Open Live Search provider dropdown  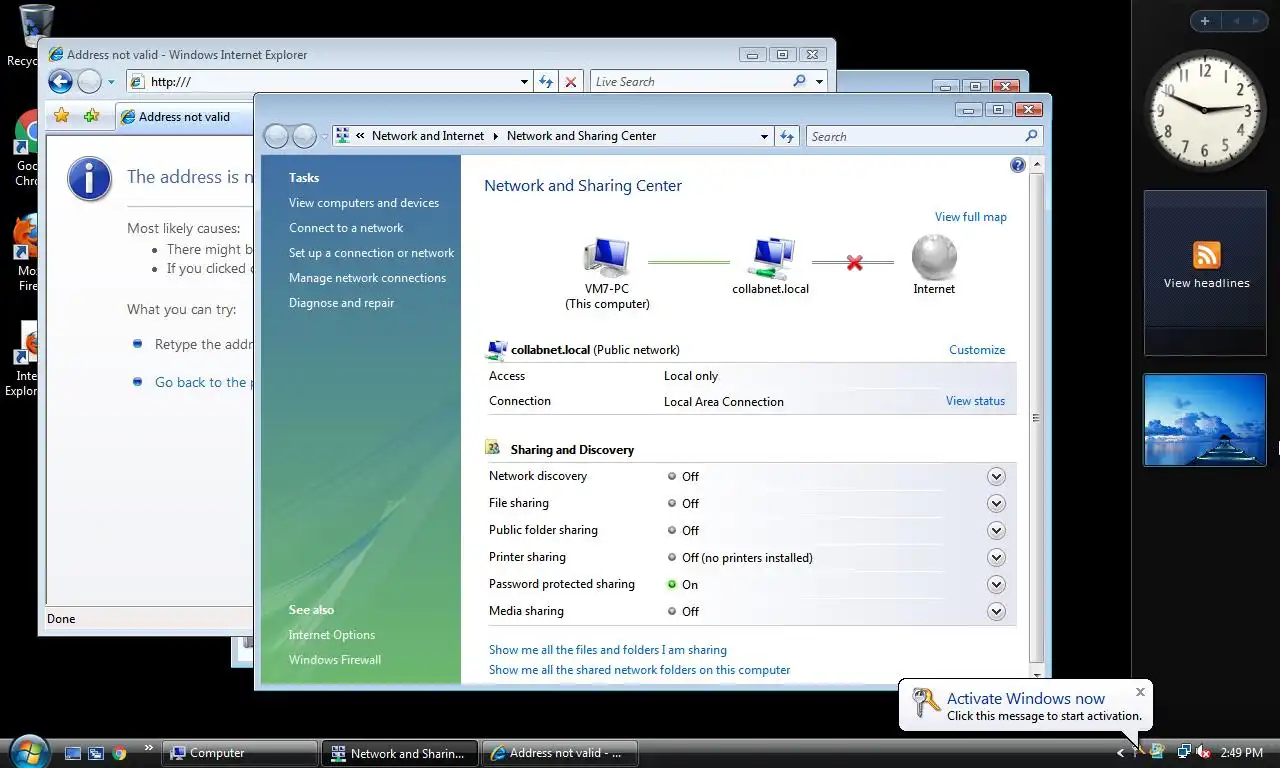point(820,82)
